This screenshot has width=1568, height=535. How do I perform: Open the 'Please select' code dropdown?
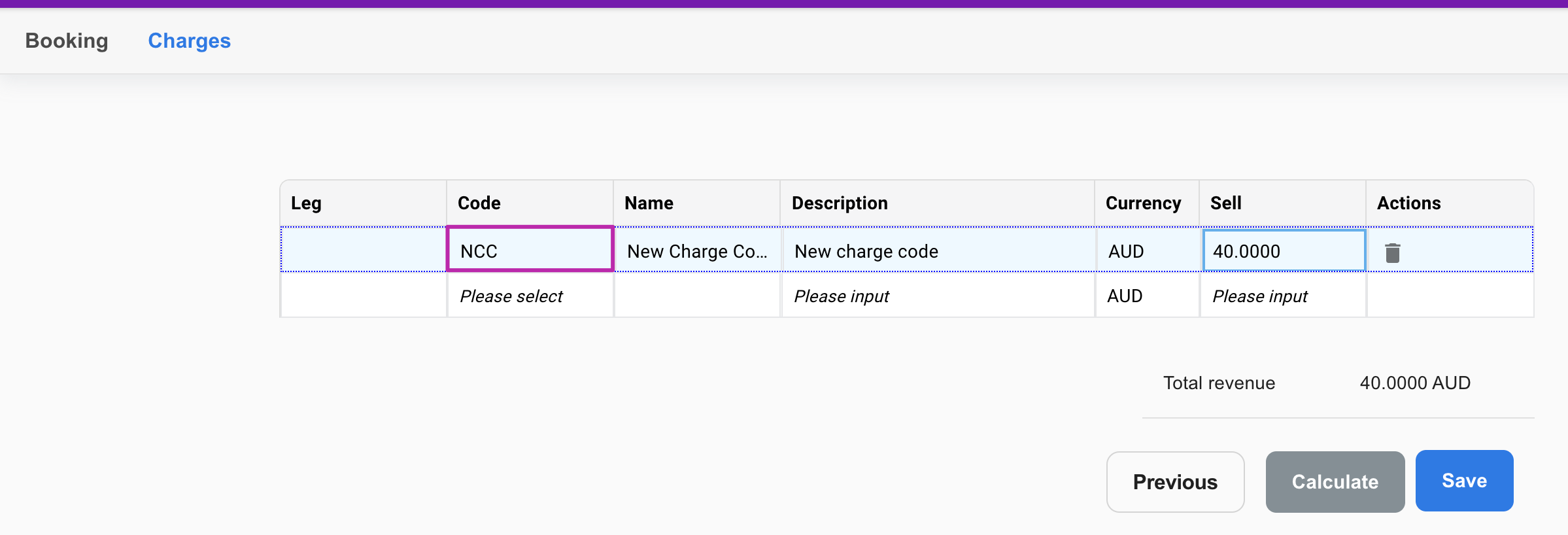pos(530,296)
